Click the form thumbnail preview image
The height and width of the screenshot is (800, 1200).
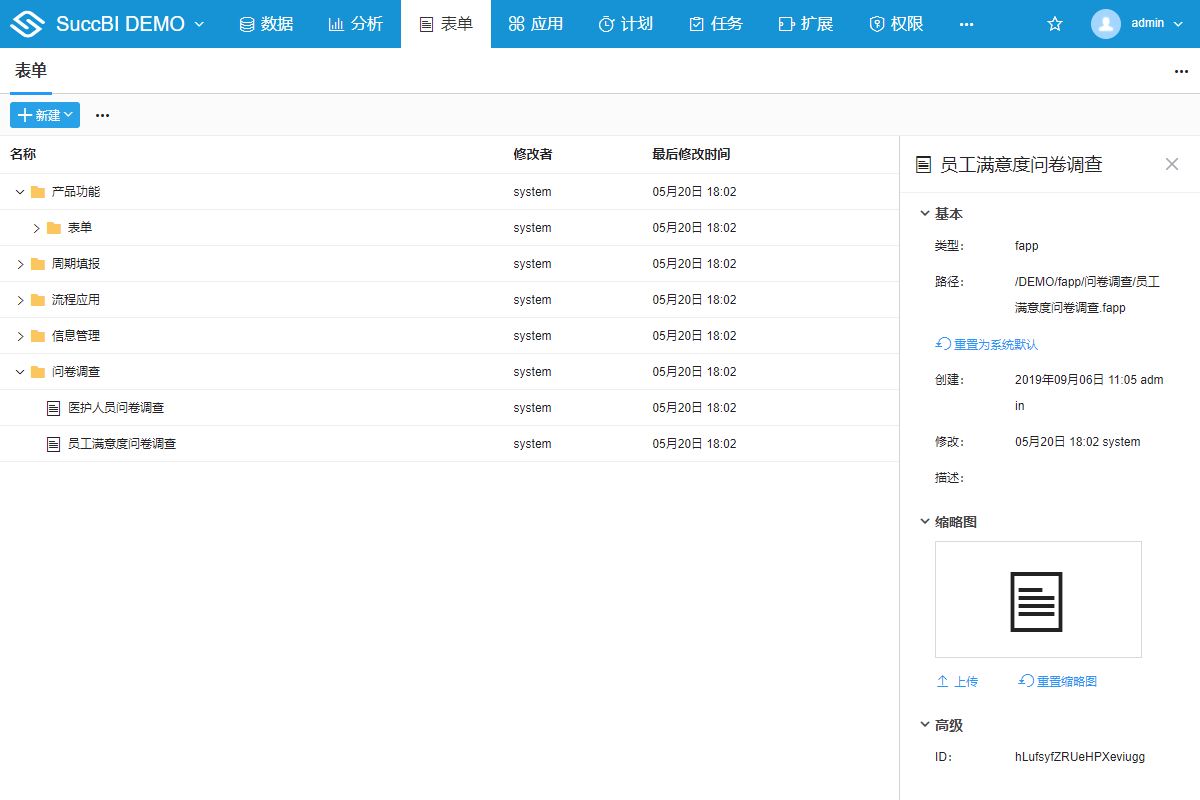(1037, 600)
